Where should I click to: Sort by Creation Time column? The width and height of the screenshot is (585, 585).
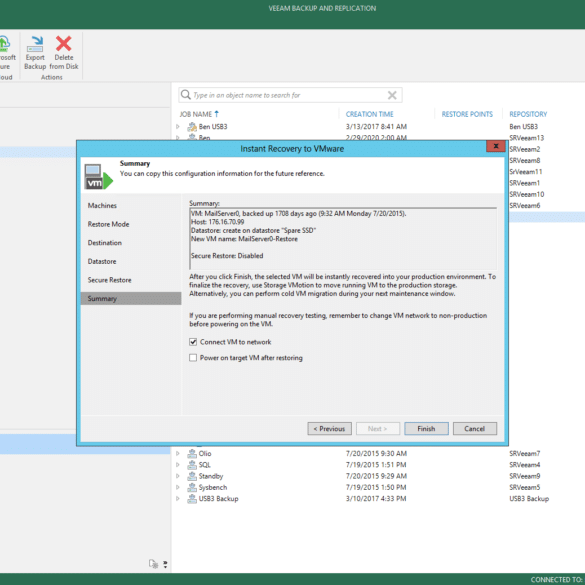[369, 114]
